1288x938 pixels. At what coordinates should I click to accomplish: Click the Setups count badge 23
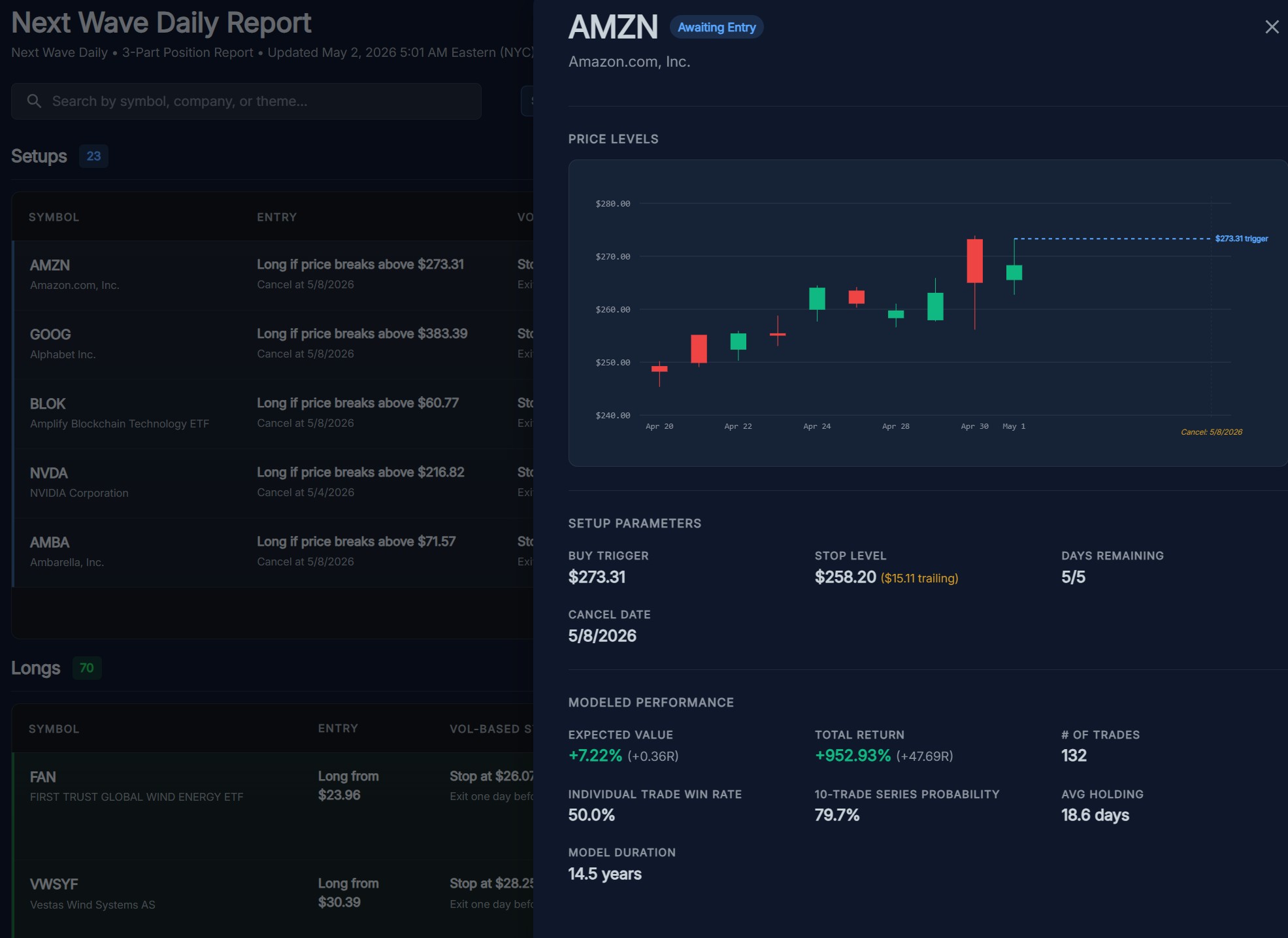pyautogui.click(x=93, y=156)
